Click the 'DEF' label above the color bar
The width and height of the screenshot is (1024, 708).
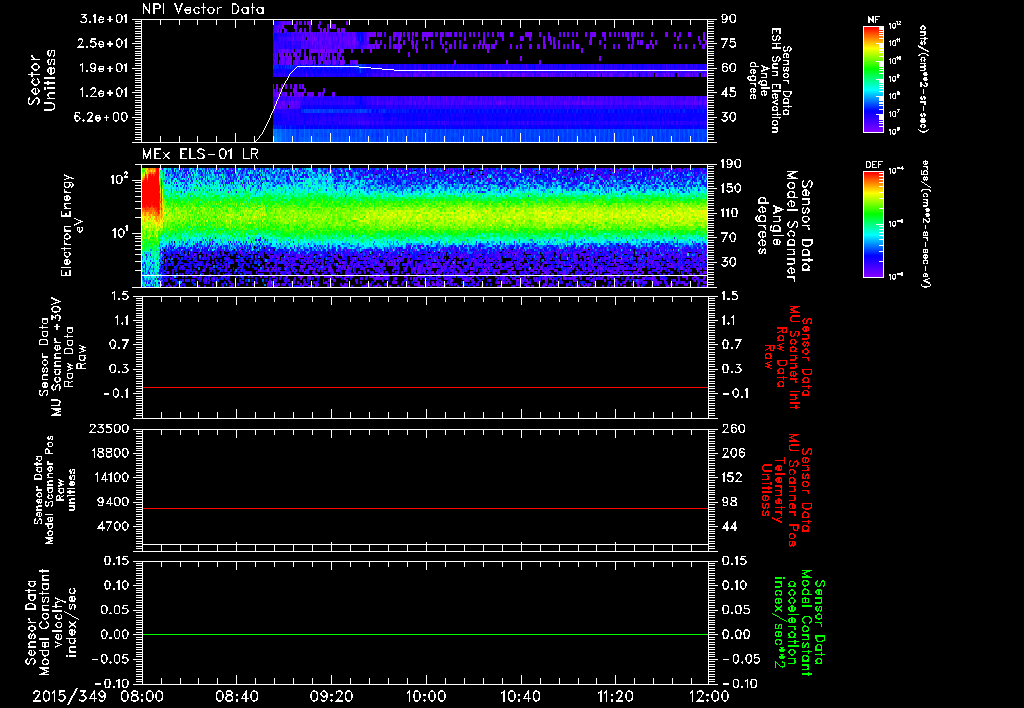pyautogui.click(x=874, y=165)
